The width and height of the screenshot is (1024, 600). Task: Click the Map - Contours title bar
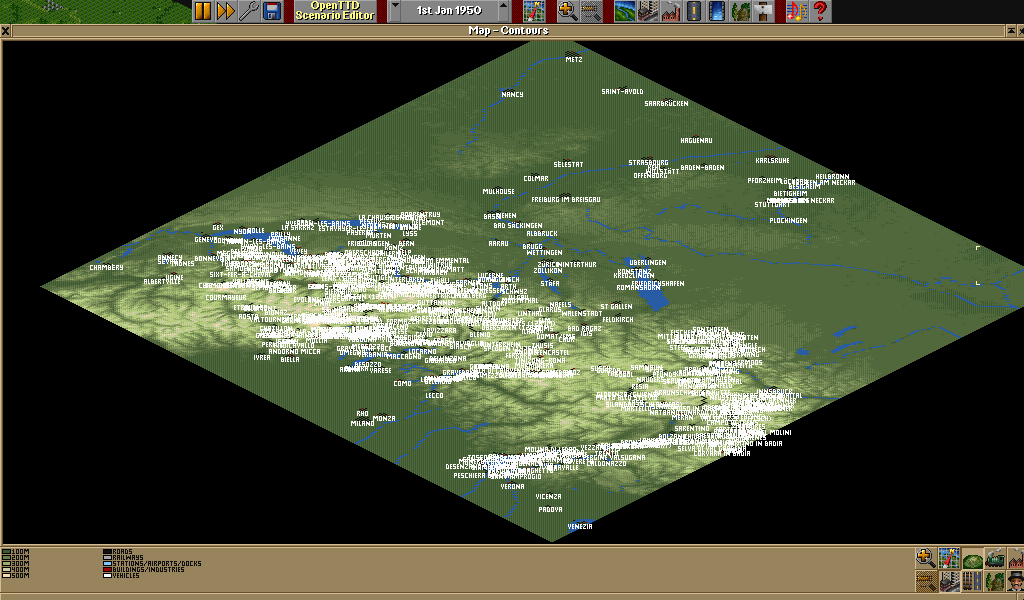508,31
